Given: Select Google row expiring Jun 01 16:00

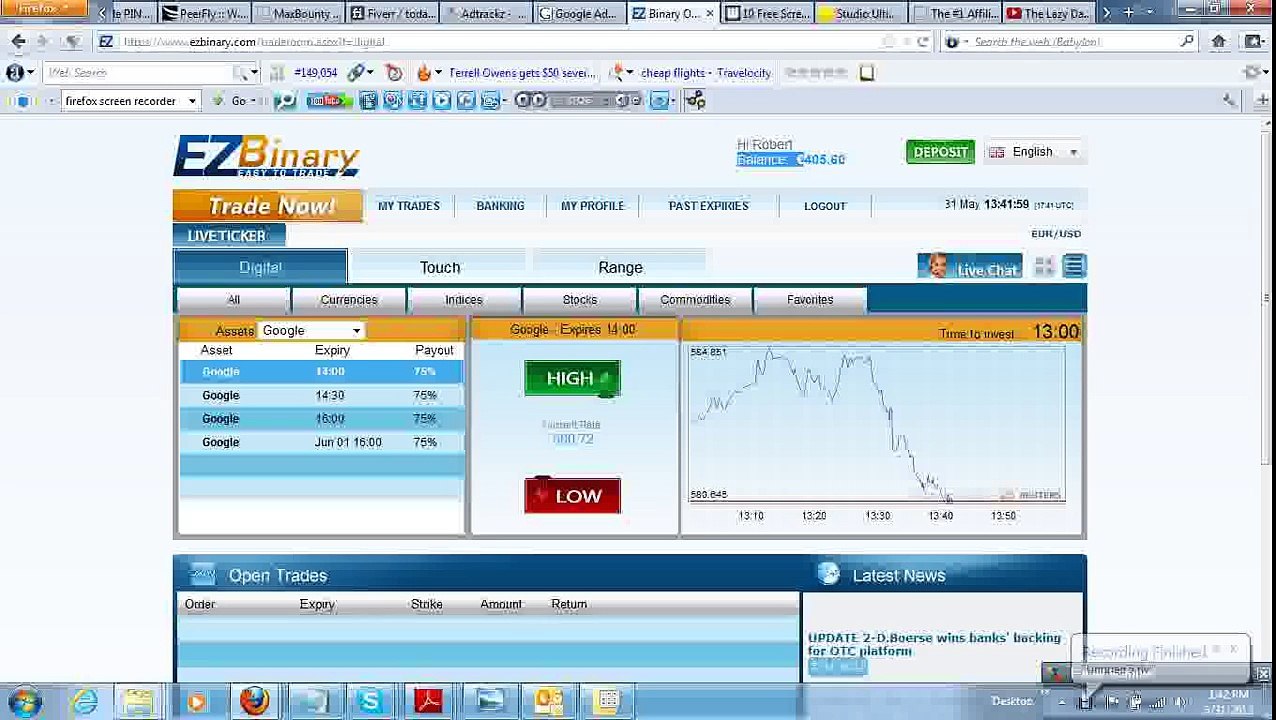Looking at the screenshot, I should click(x=321, y=442).
